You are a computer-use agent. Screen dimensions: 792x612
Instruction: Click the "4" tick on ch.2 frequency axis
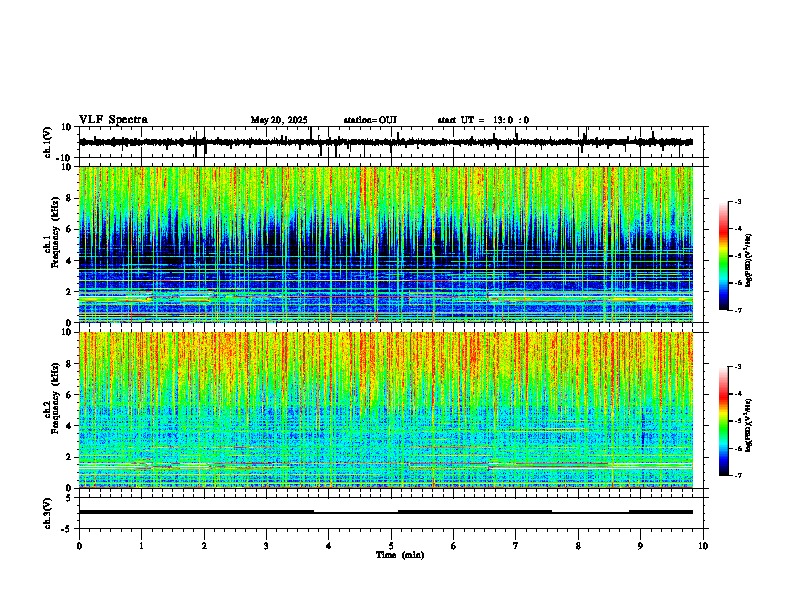point(70,426)
